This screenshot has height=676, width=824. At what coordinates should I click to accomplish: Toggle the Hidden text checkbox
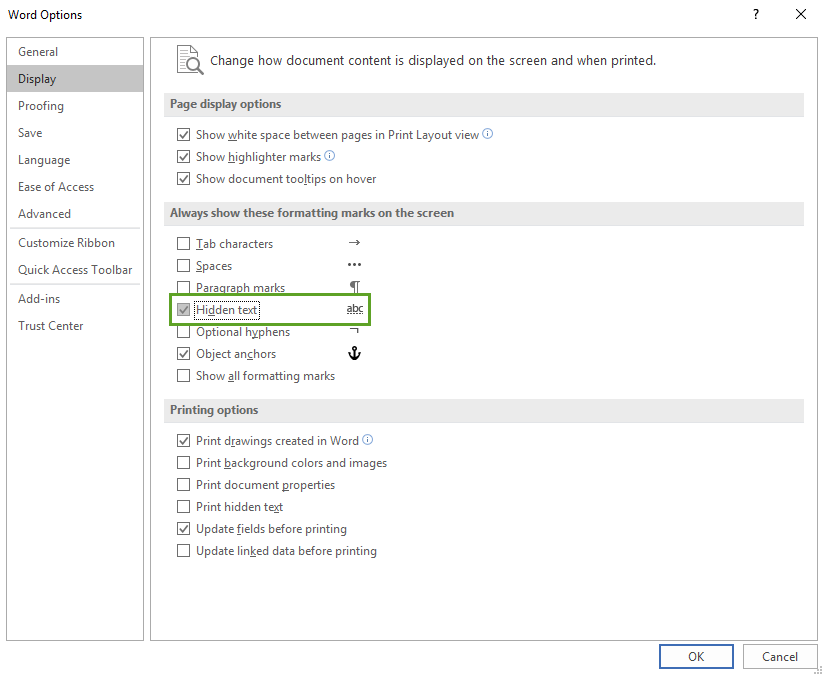pyautogui.click(x=183, y=310)
